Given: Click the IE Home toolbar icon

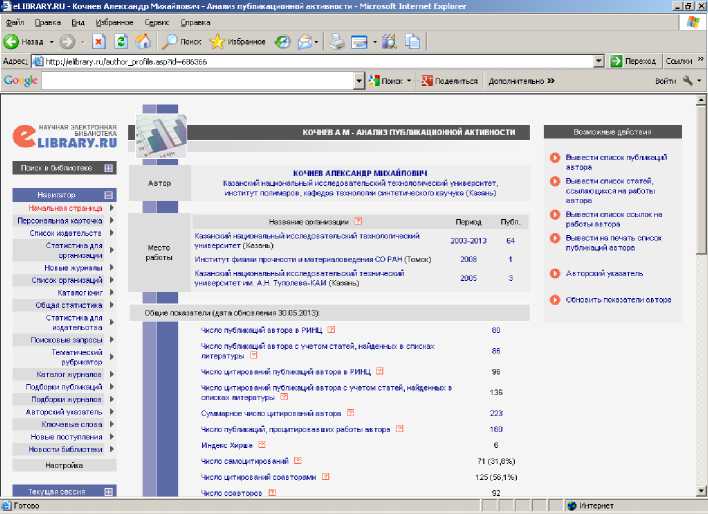Looking at the screenshot, I should [x=143, y=42].
